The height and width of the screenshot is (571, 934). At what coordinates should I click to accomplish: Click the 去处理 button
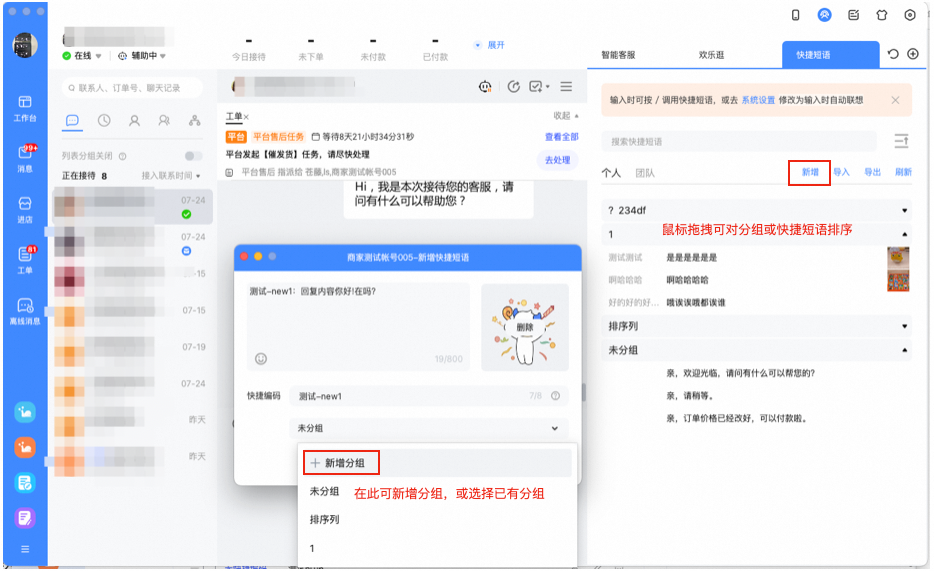[x=558, y=160]
